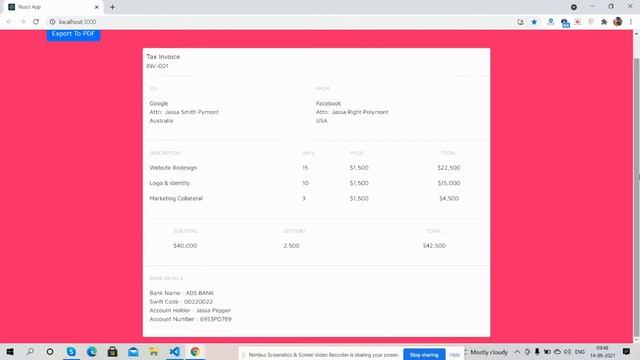Switch to Chrome in the taskbar
Image resolution: width=640 pixels, height=360 pixels.
pyautogui.click(x=195, y=351)
